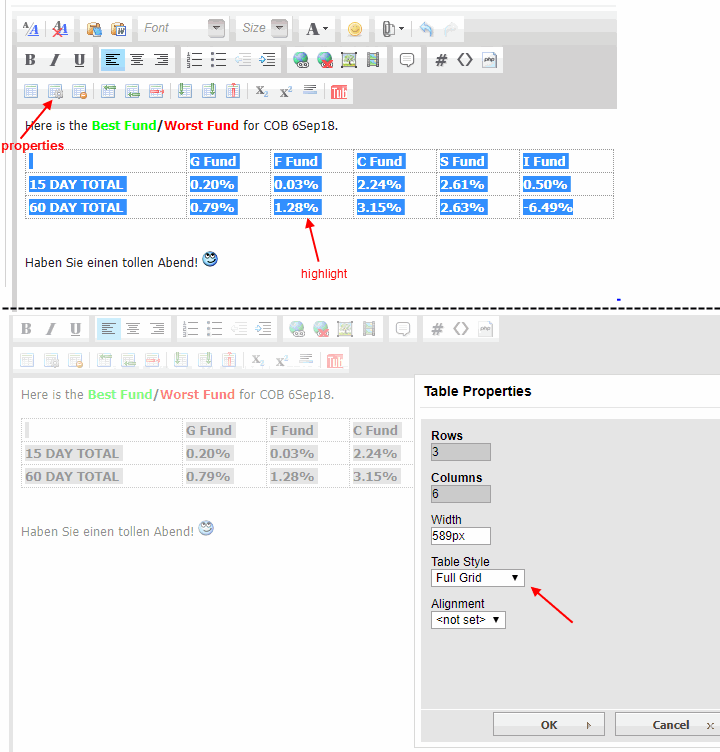Click the OK button in Table Properties
Viewport: 720px width, 752px height.
(549, 725)
